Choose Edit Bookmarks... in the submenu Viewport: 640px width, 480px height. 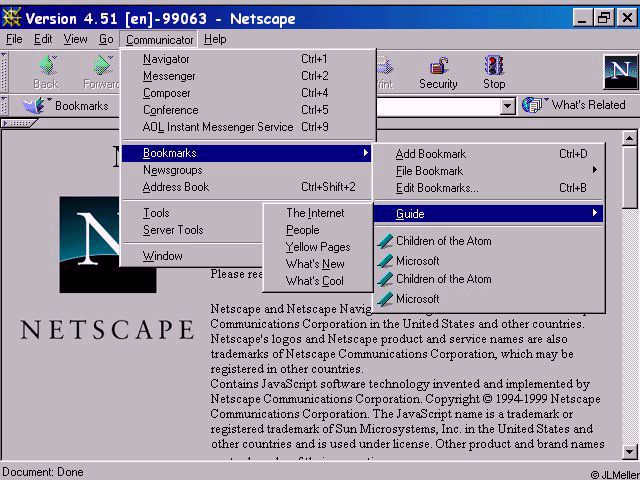pyautogui.click(x=488, y=188)
